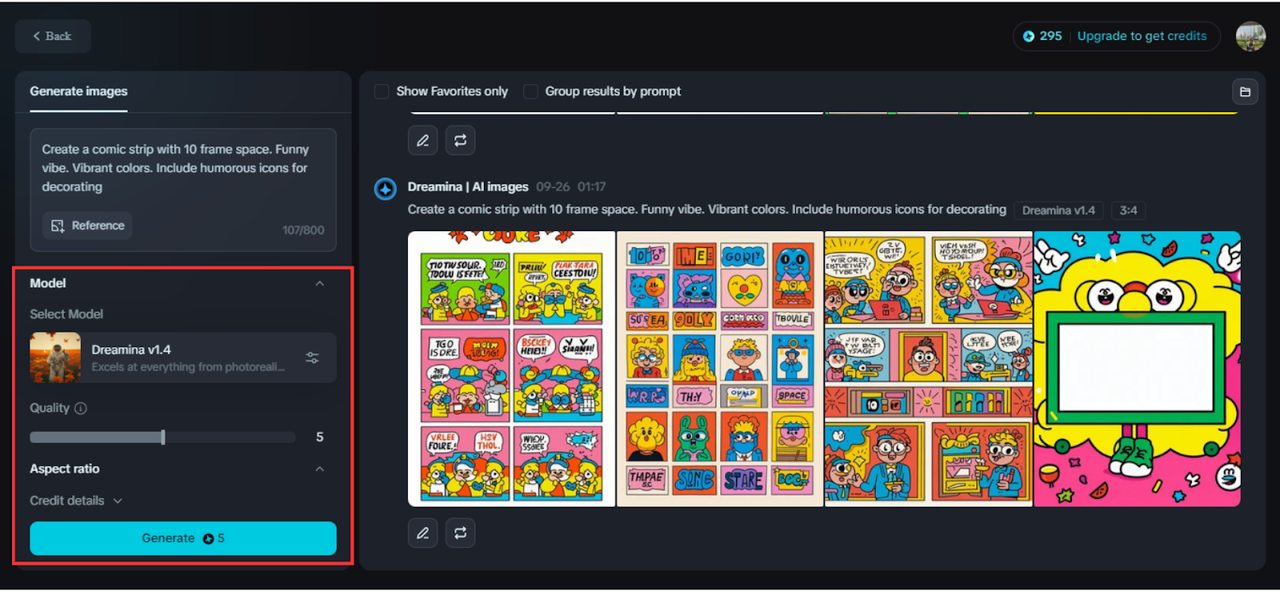Click the Upgrade to get credits link
Image resolution: width=1280 pixels, height=595 pixels.
(x=1142, y=36)
